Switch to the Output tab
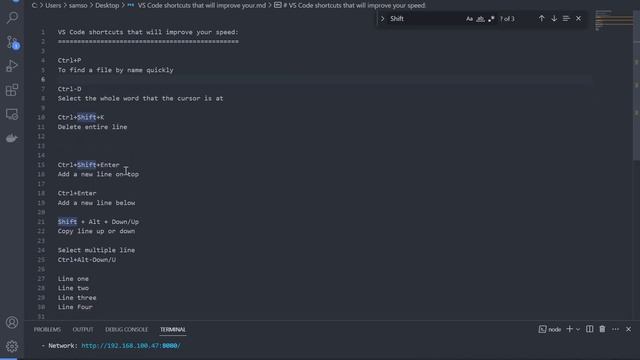The image size is (640, 360). point(83,329)
